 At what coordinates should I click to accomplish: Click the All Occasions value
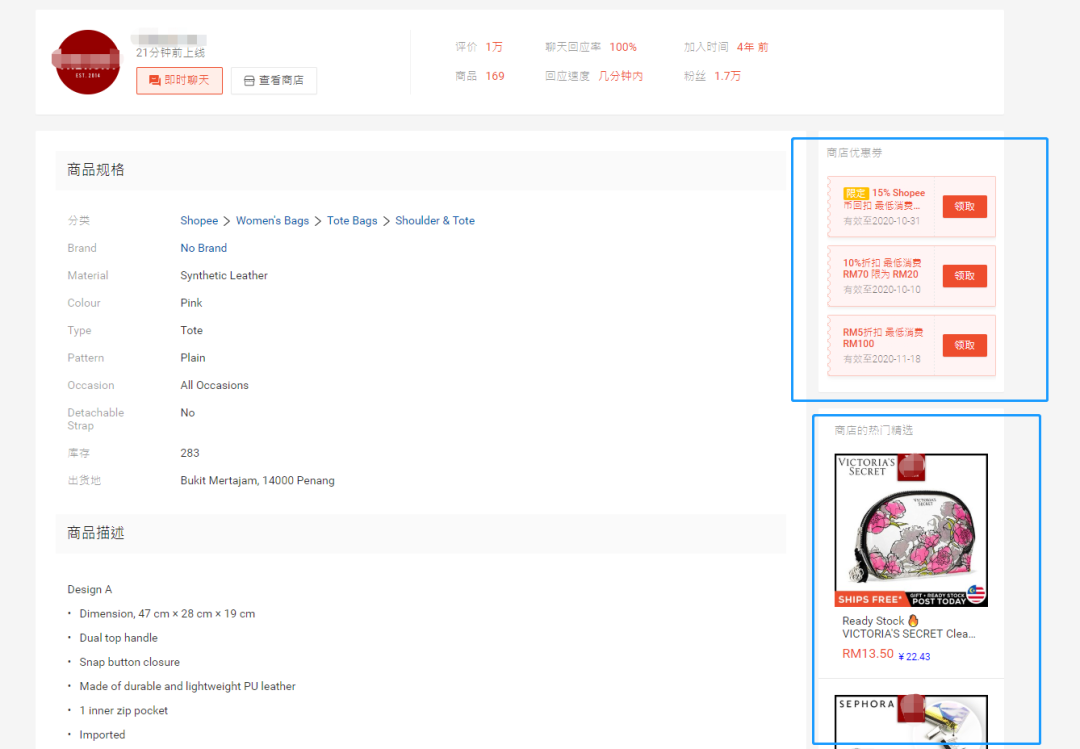pos(214,385)
